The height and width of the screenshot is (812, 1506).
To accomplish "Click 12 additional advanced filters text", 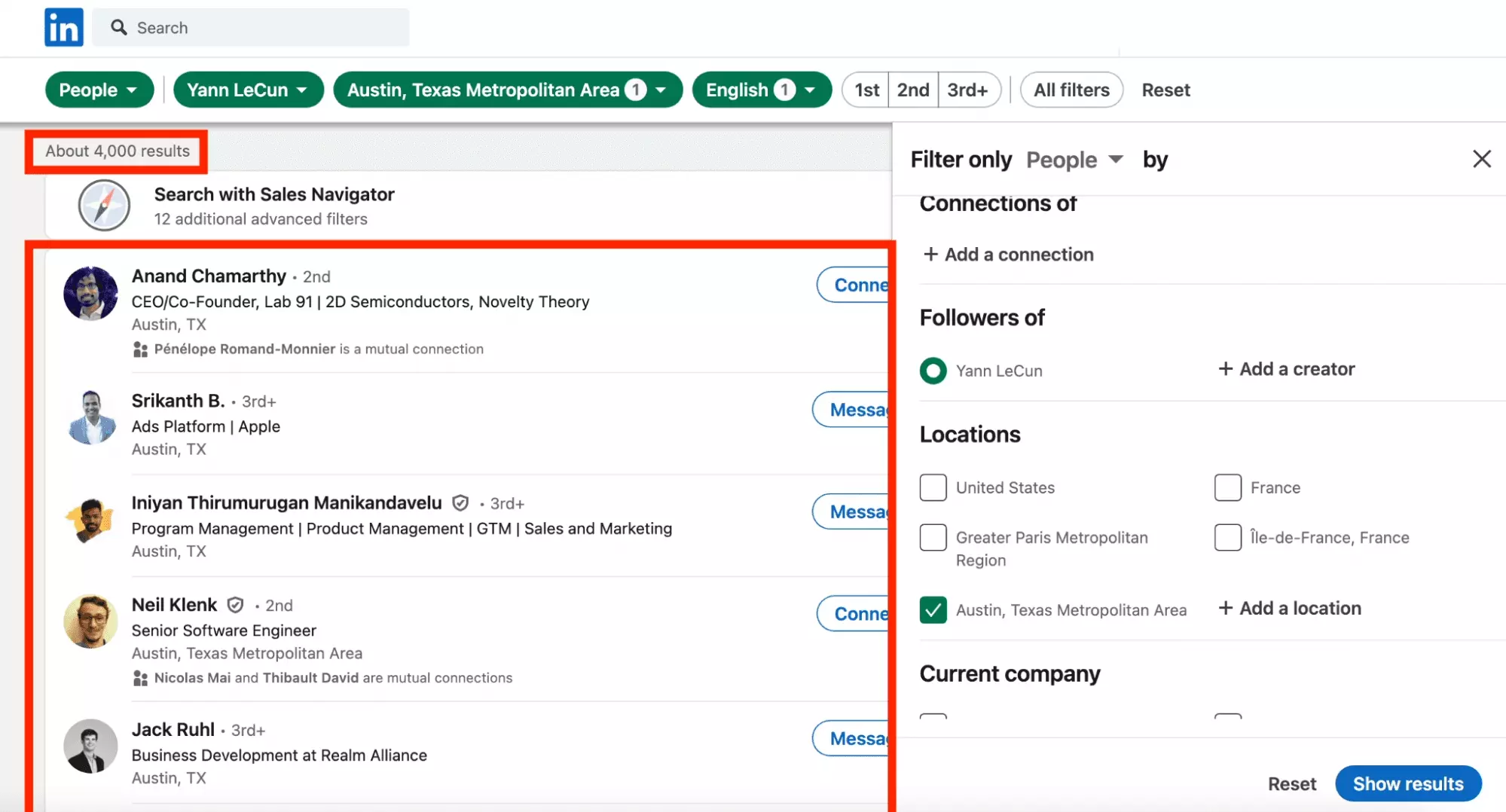I will coord(261,219).
